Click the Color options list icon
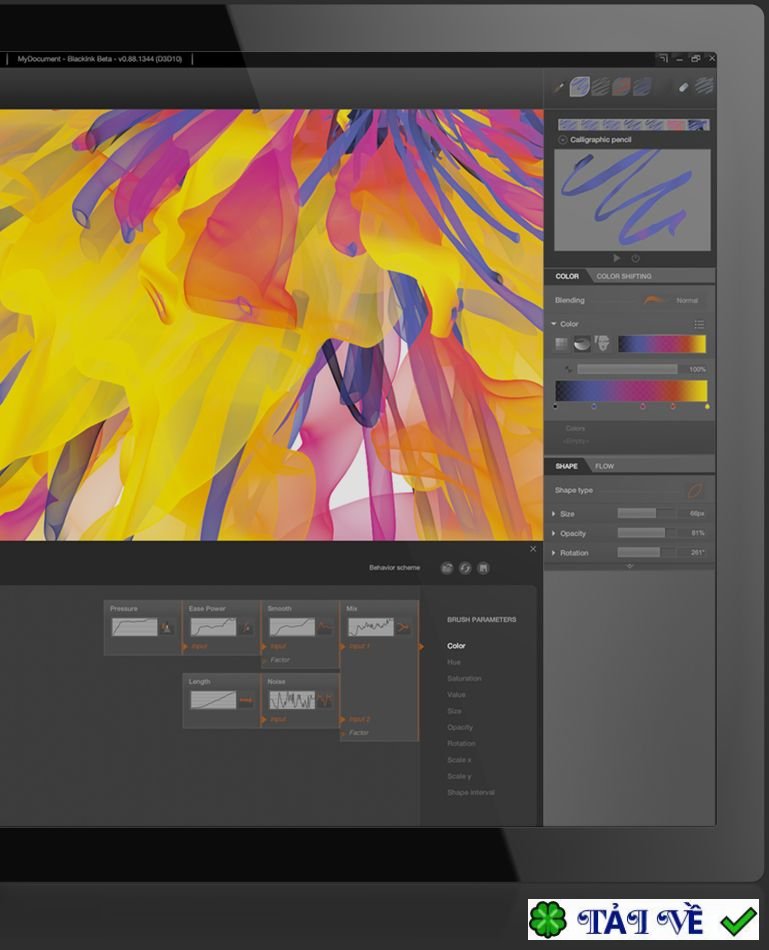This screenshot has height=950, width=769. (699, 324)
